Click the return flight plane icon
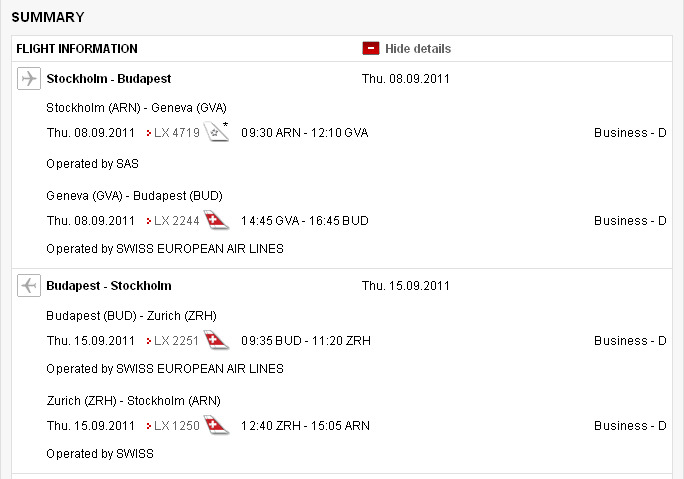Viewport: 684px width, 479px height. pyautogui.click(x=28, y=286)
